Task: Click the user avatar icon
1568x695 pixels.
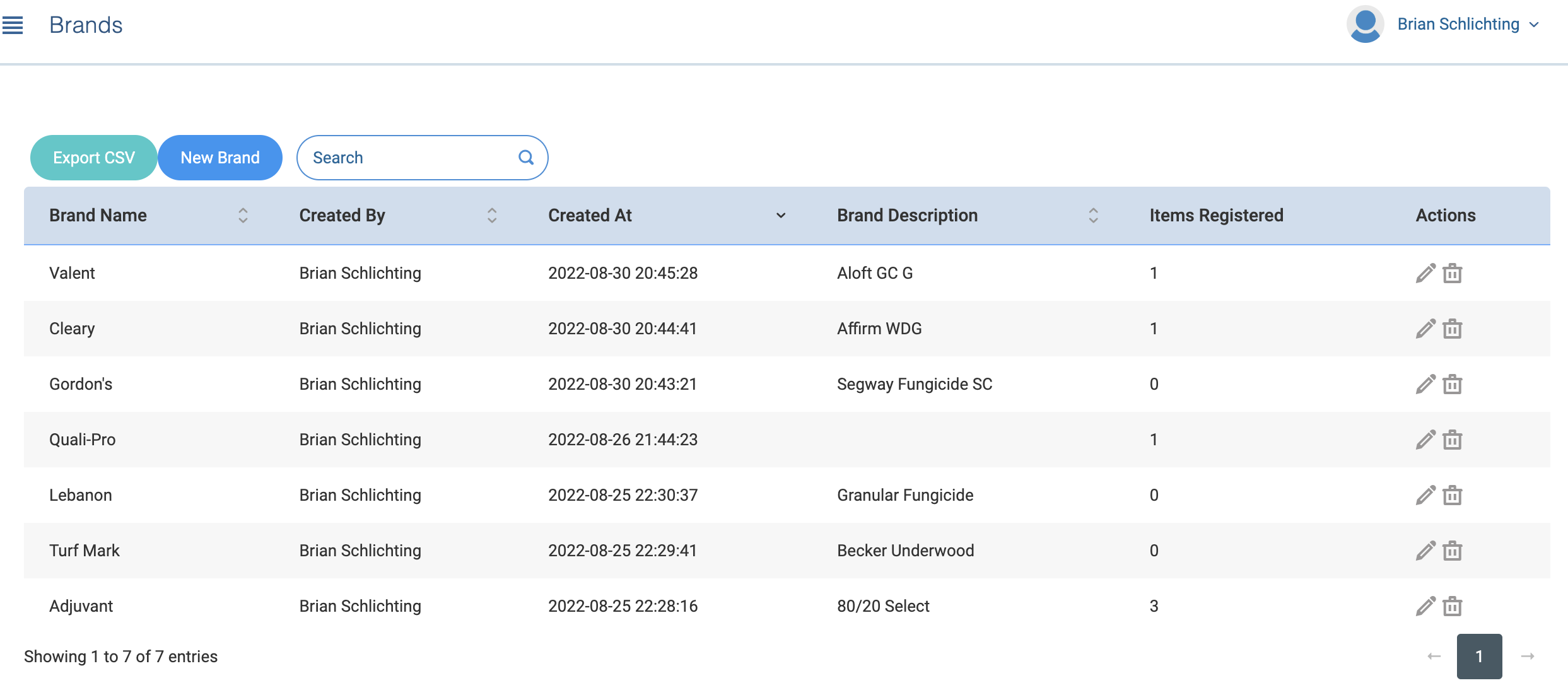Action: click(1365, 25)
